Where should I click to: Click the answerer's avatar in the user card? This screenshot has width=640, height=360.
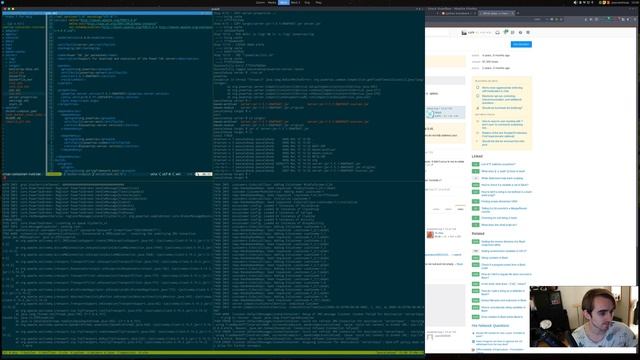pos(430,235)
